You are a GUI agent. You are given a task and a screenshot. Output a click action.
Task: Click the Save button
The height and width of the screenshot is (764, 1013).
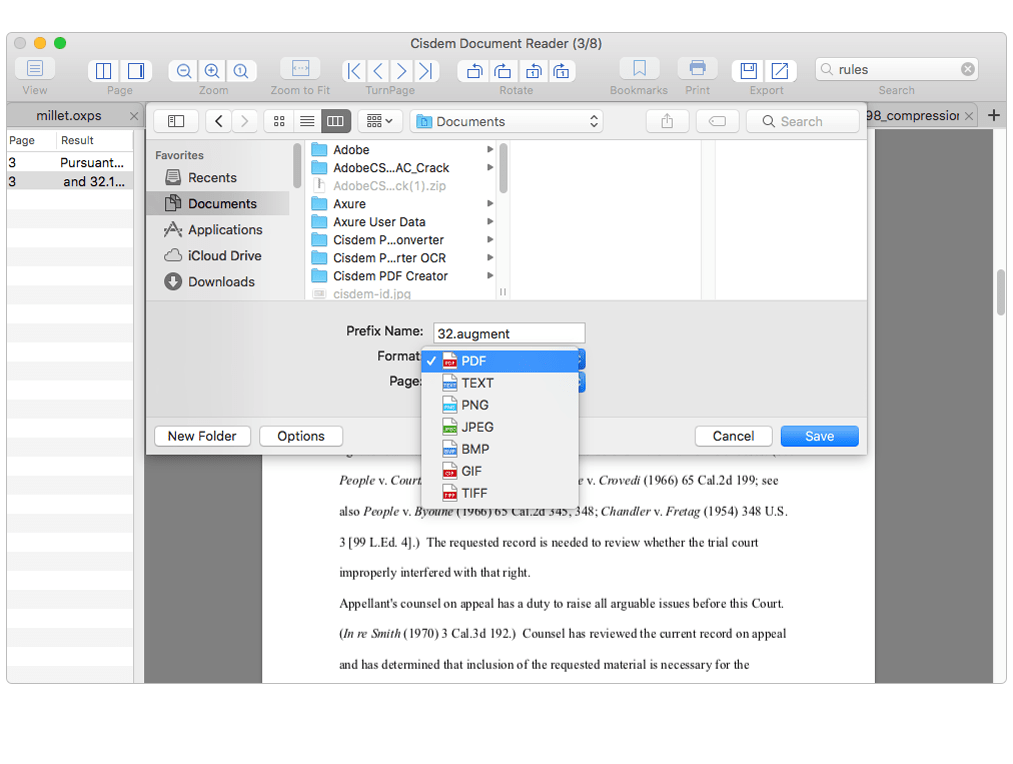point(819,436)
